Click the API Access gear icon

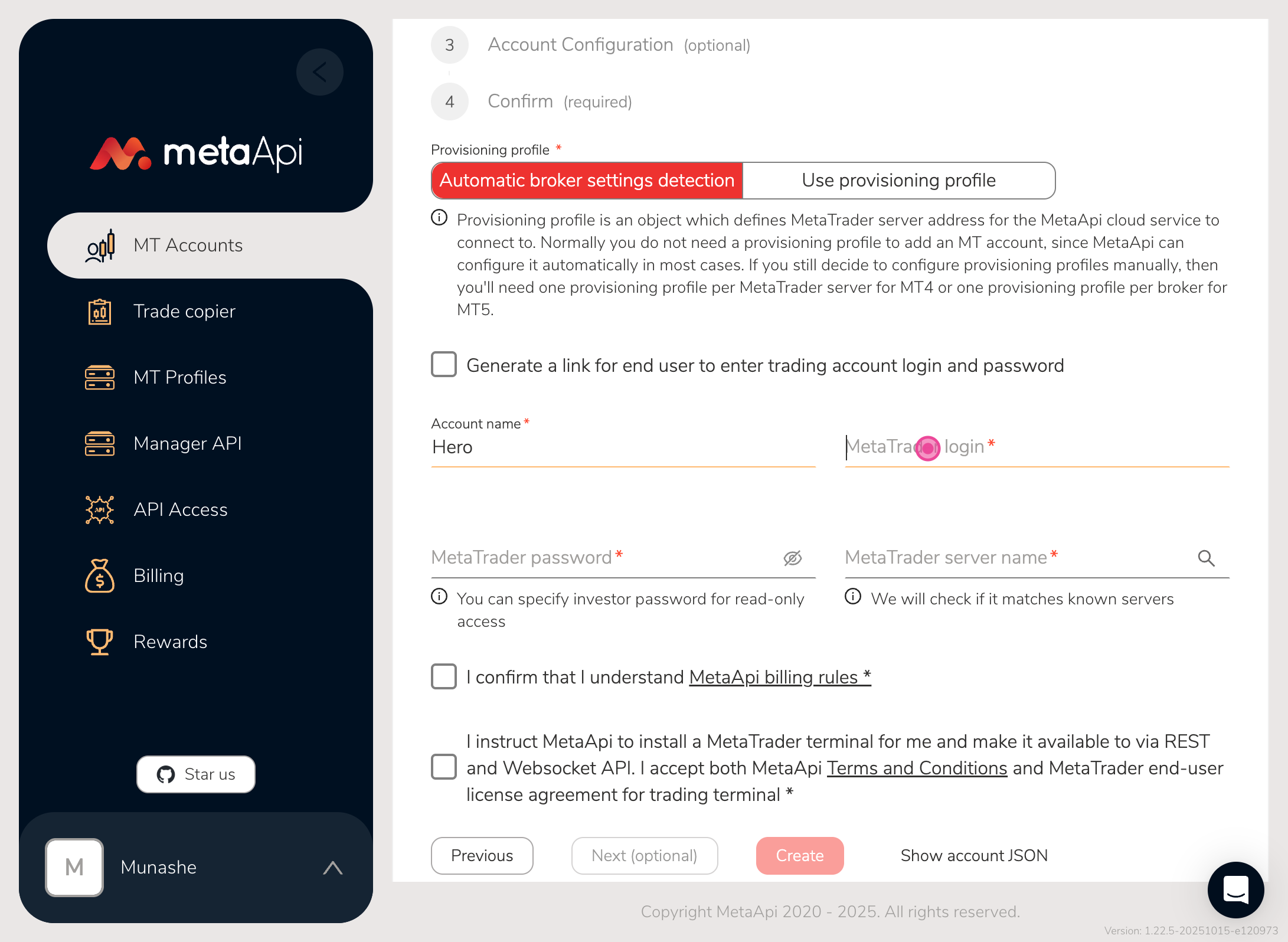[100, 510]
